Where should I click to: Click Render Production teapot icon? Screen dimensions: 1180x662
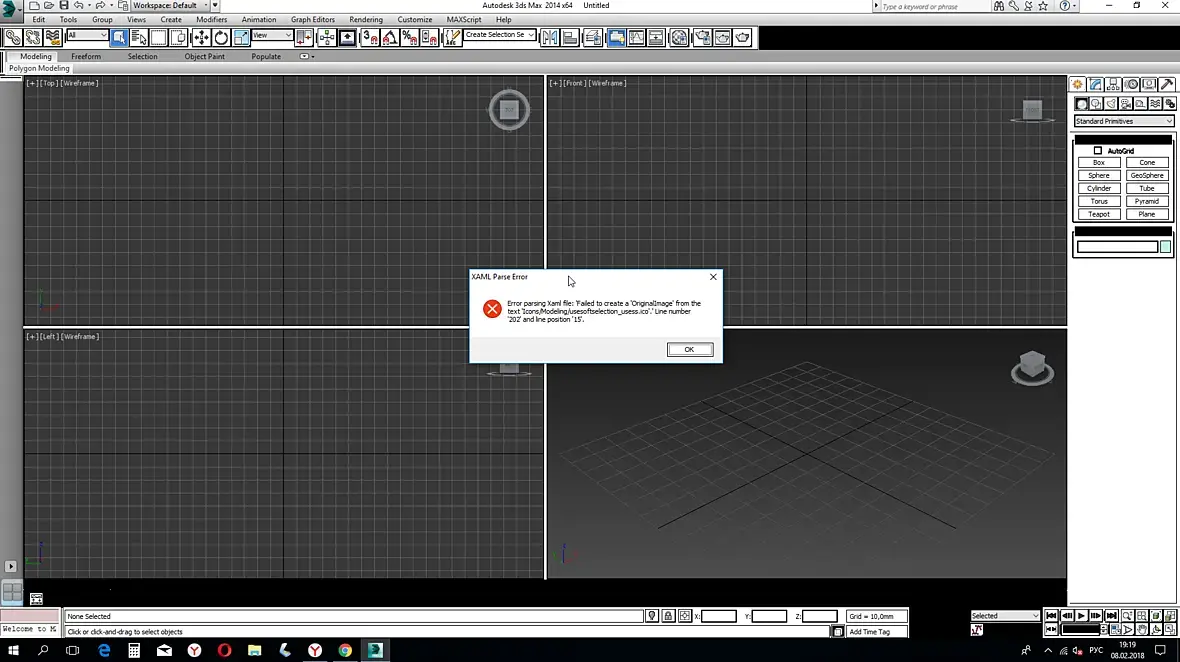click(x=742, y=38)
